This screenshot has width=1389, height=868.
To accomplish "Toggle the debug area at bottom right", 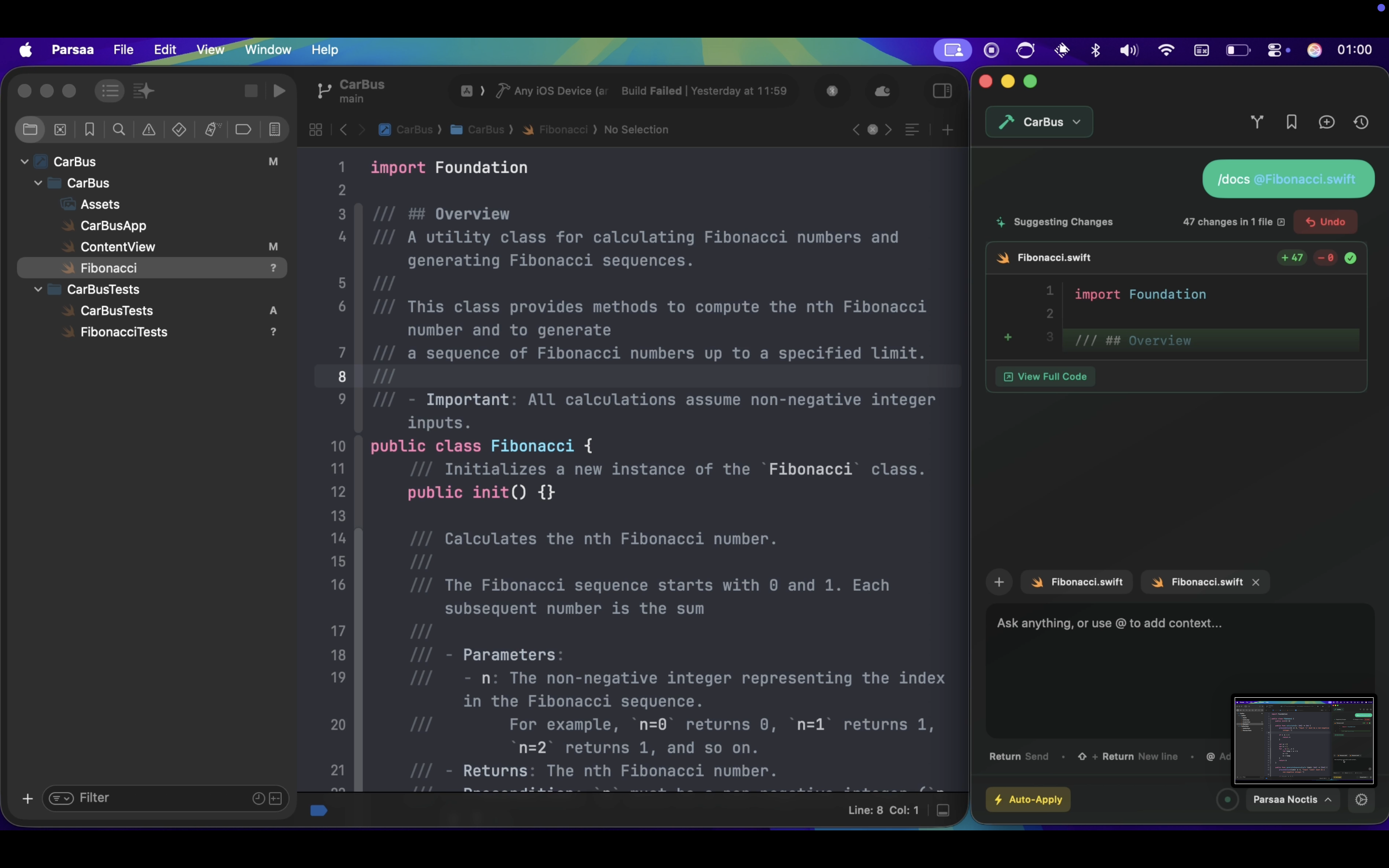I will [x=943, y=810].
